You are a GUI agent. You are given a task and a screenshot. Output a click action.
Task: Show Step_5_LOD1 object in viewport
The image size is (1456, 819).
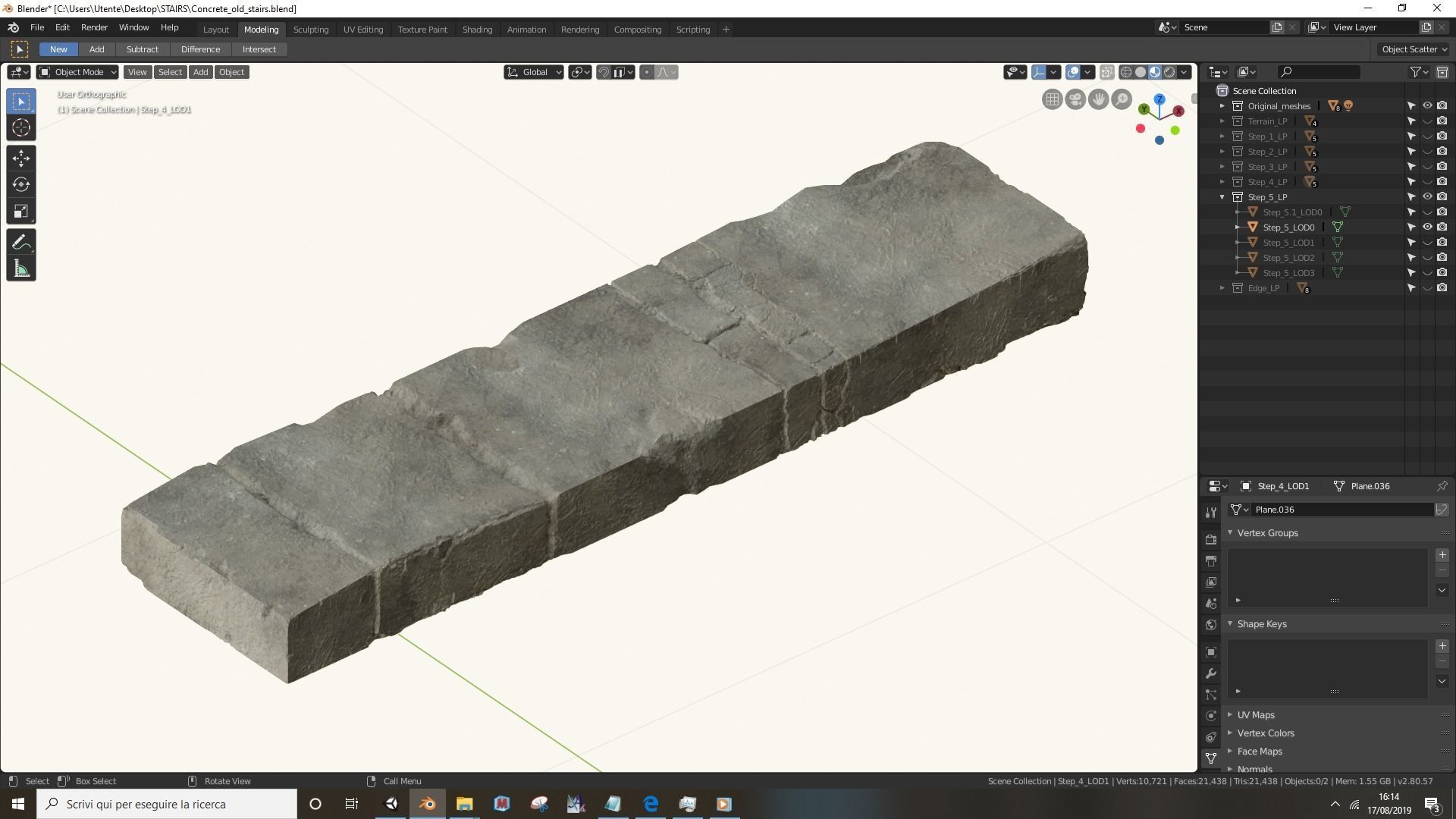tap(1427, 243)
